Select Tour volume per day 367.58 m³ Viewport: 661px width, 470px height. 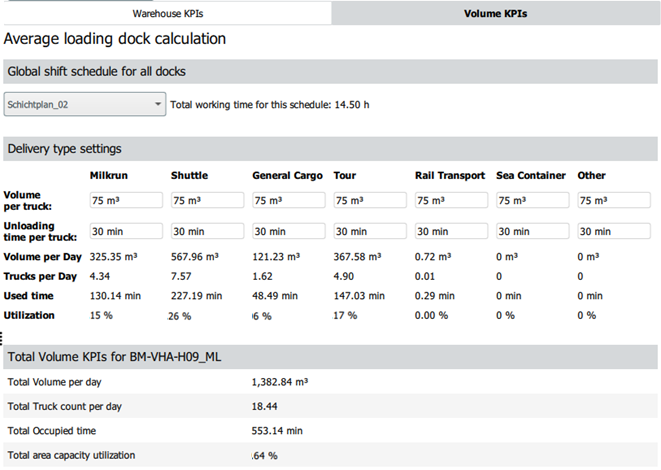point(357,257)
